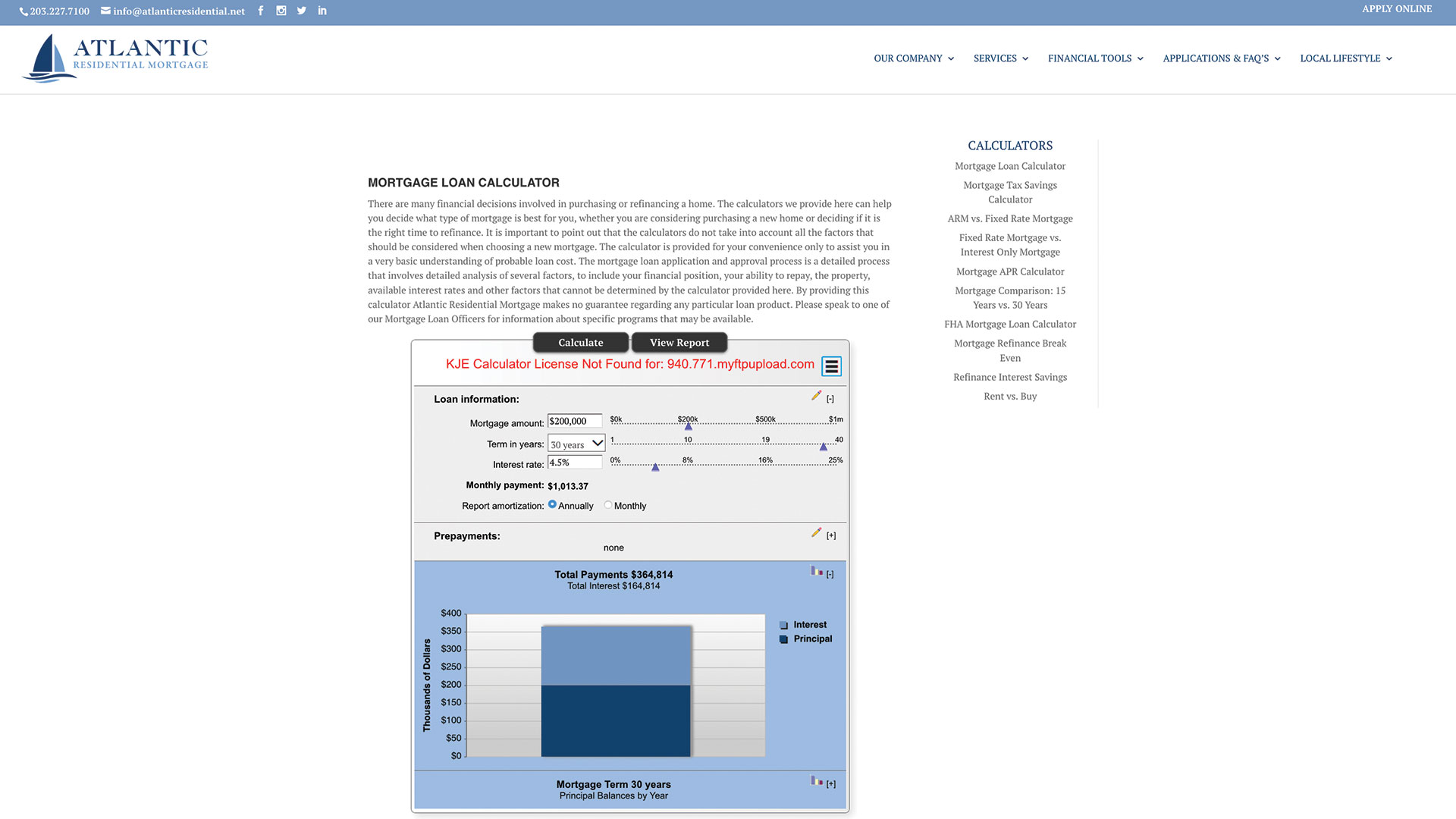This screenshot has width=1456, height=819.
Task: Click the View Report button
Action: tap(679, 343)
